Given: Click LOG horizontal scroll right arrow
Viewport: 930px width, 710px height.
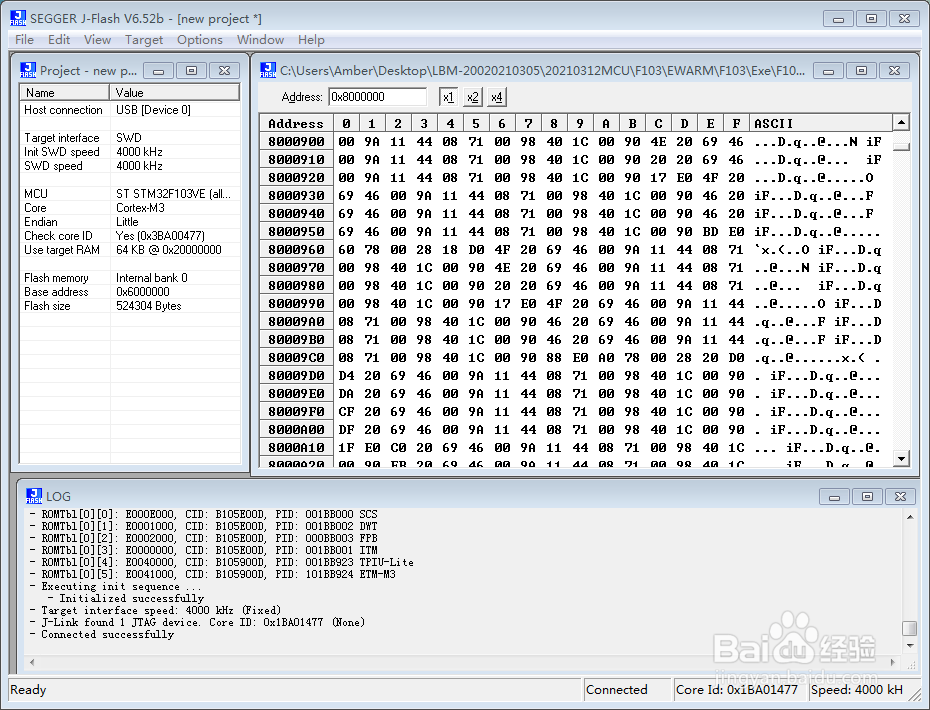Looking at the screenshot, I should [x=893, y=662].
